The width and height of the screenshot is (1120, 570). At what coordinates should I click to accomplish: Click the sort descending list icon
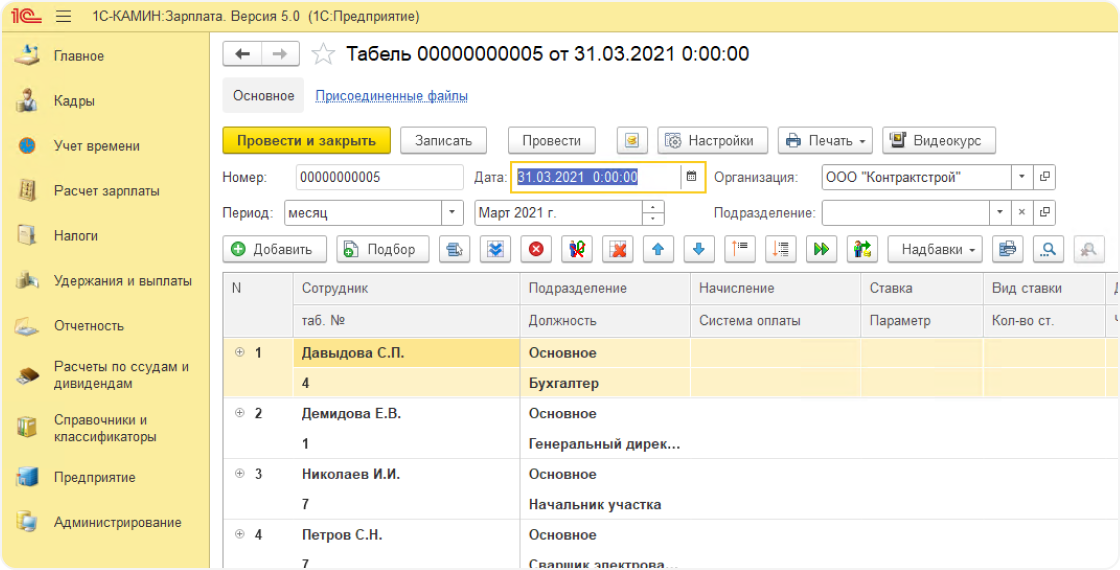click(x=780, y=249)
